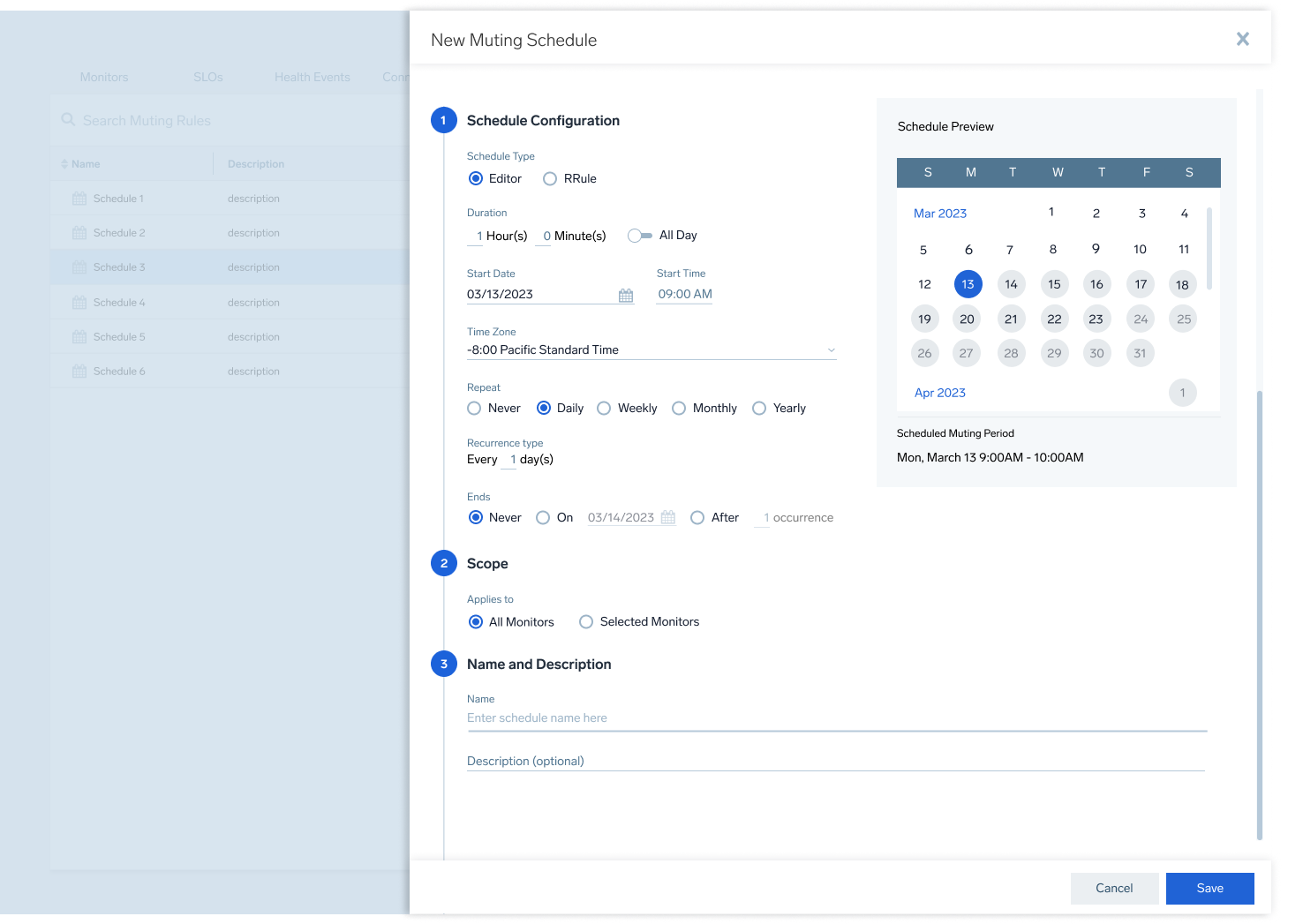Click the calendar icon next to Schedule 1
Viewport: 1303px width, 924px height.
[78, 198]
